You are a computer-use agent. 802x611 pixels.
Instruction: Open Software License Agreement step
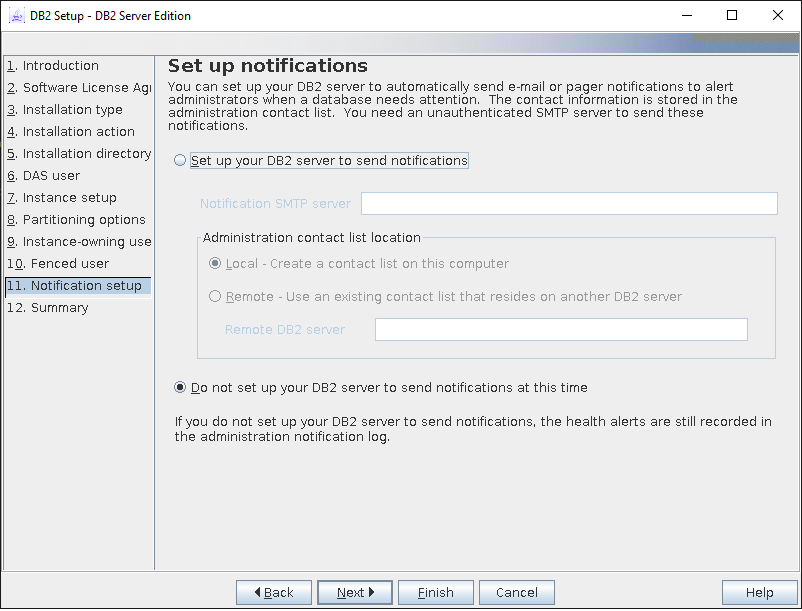(78, 88)
